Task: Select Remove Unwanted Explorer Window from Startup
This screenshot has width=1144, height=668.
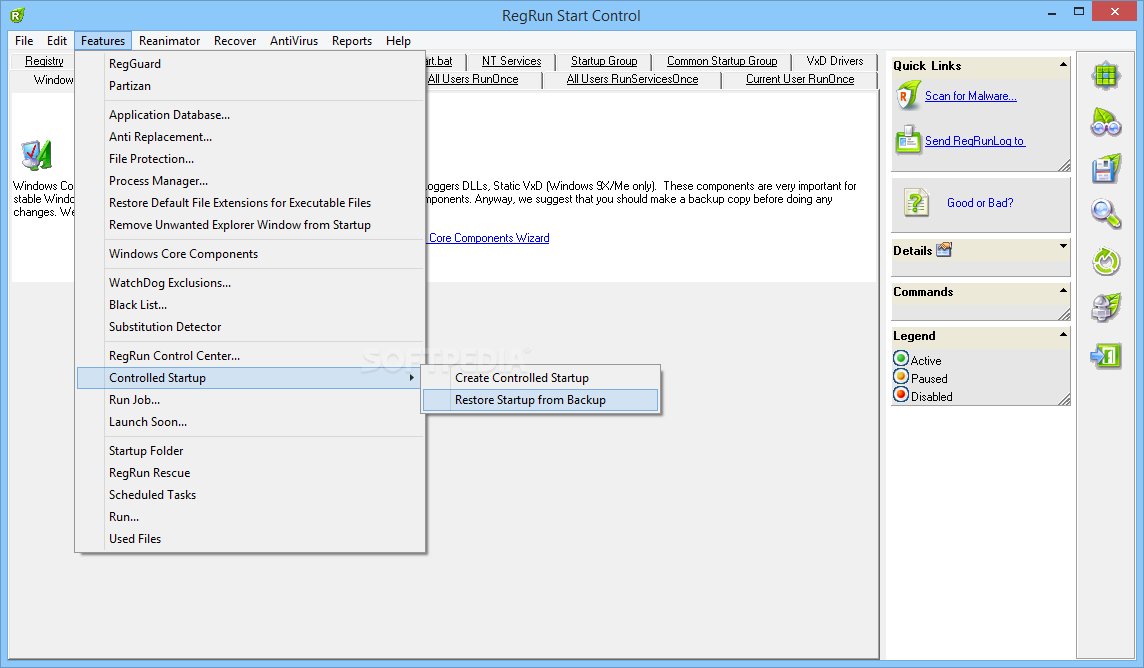Action: [250, 225]
